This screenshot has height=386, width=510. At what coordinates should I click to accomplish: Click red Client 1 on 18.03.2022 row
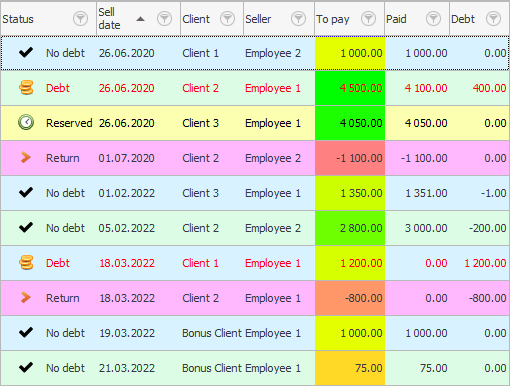pyautogui.click(x=200, y=263)
